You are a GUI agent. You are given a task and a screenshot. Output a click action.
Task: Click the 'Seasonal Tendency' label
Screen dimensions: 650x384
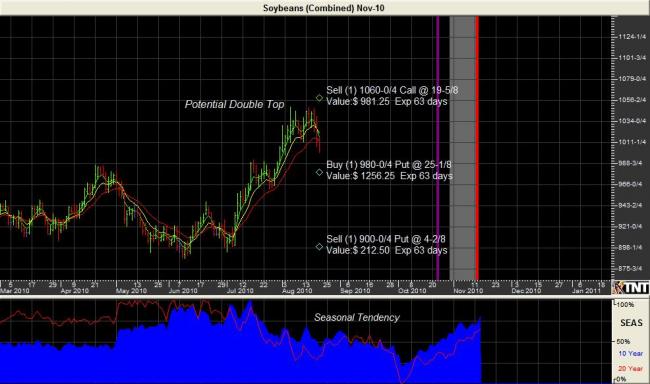(357, 317)
